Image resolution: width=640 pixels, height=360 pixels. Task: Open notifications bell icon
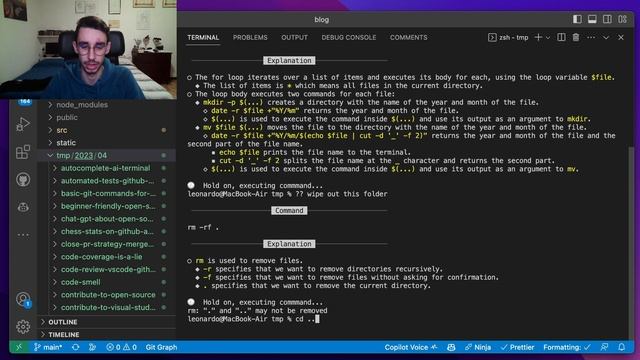pyautogui.click(x=621, y=347)
